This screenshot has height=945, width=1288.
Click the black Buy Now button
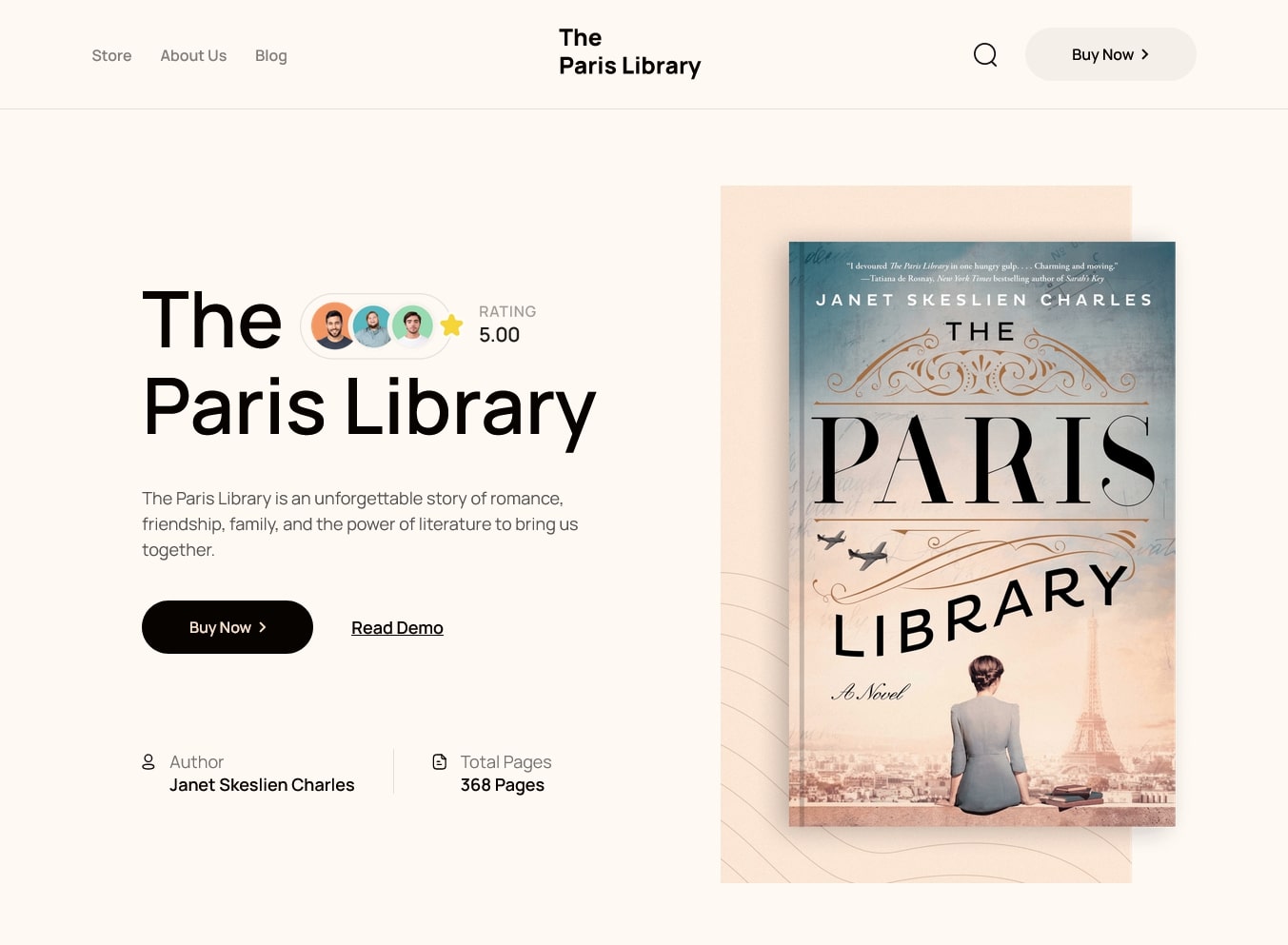click(x=228, y=627)
